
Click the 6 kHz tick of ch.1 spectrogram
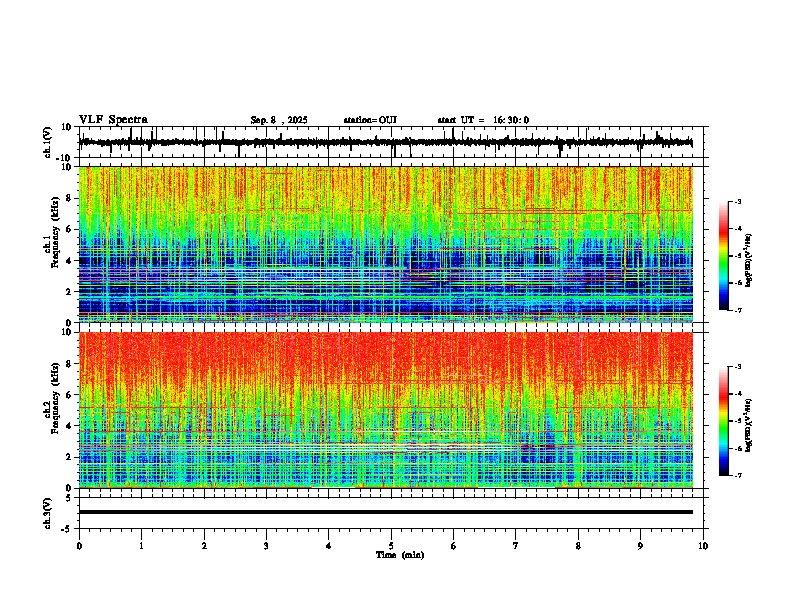pos(69,230)
